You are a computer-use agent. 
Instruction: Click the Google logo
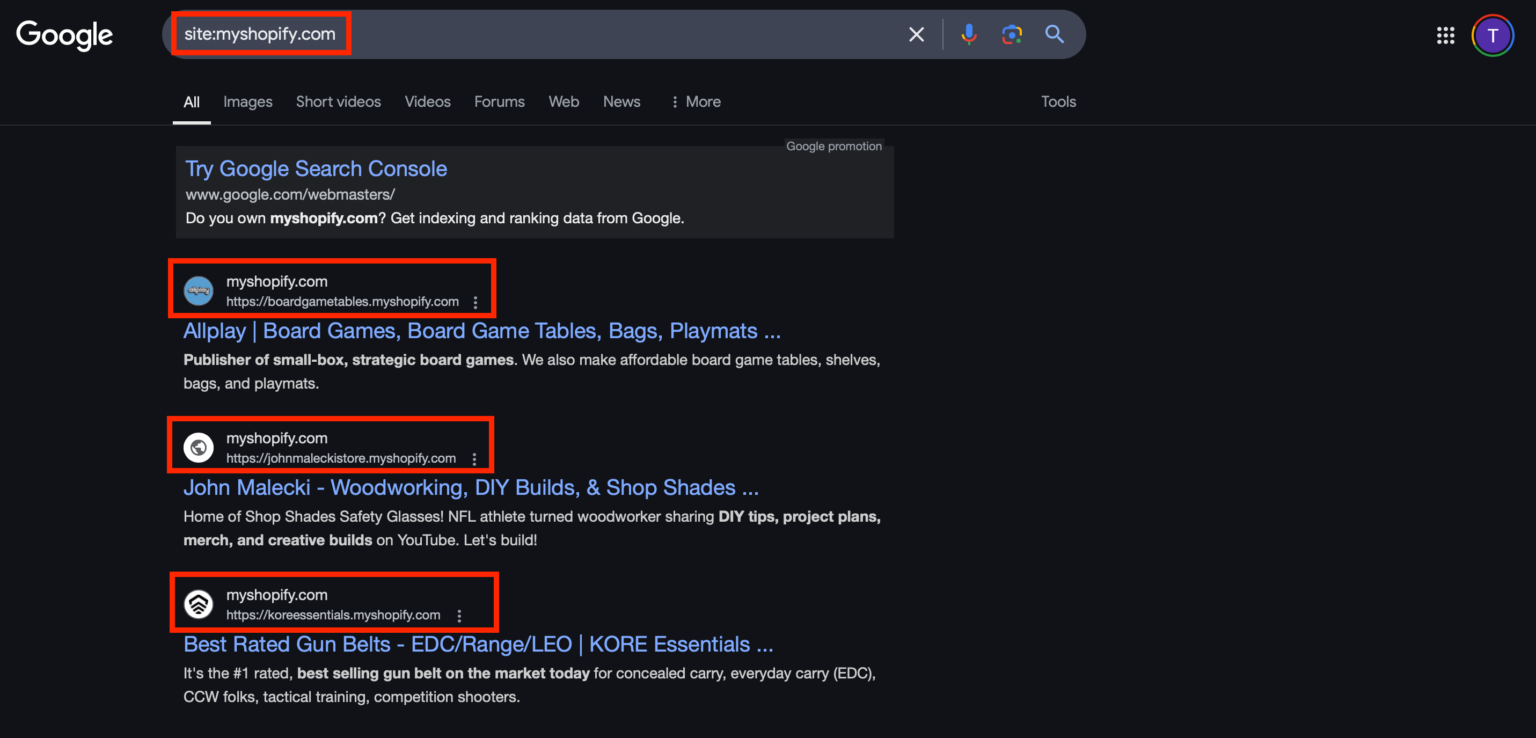click(x=63, y=35)
